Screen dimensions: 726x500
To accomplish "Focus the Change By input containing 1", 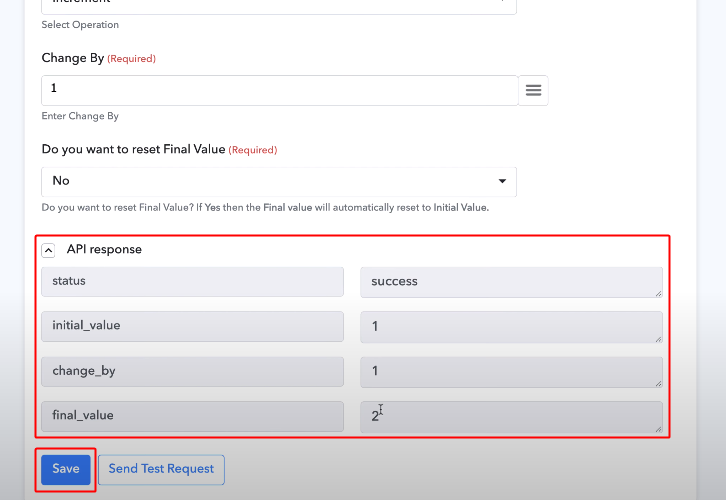I will tap(280, 90).
